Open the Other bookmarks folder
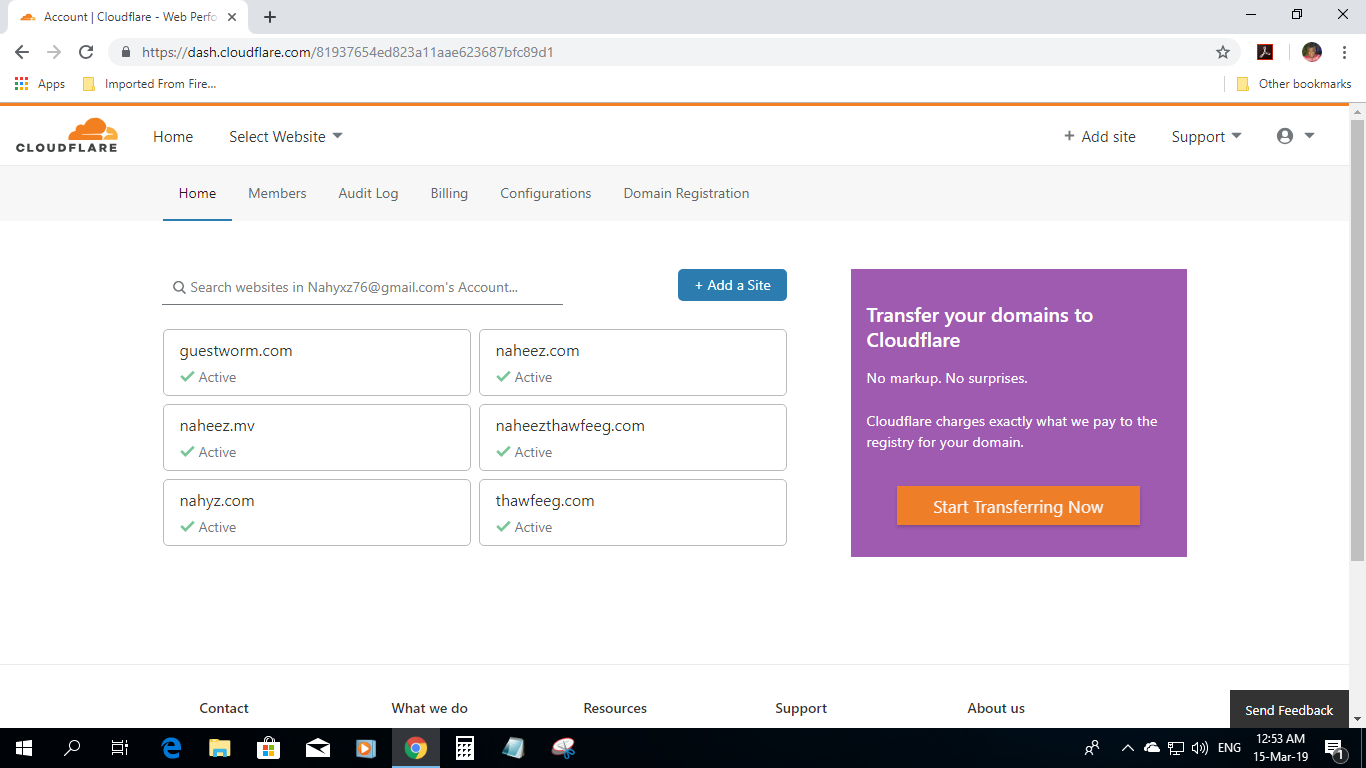The image size is (1366, 768). click(1294, 84)
